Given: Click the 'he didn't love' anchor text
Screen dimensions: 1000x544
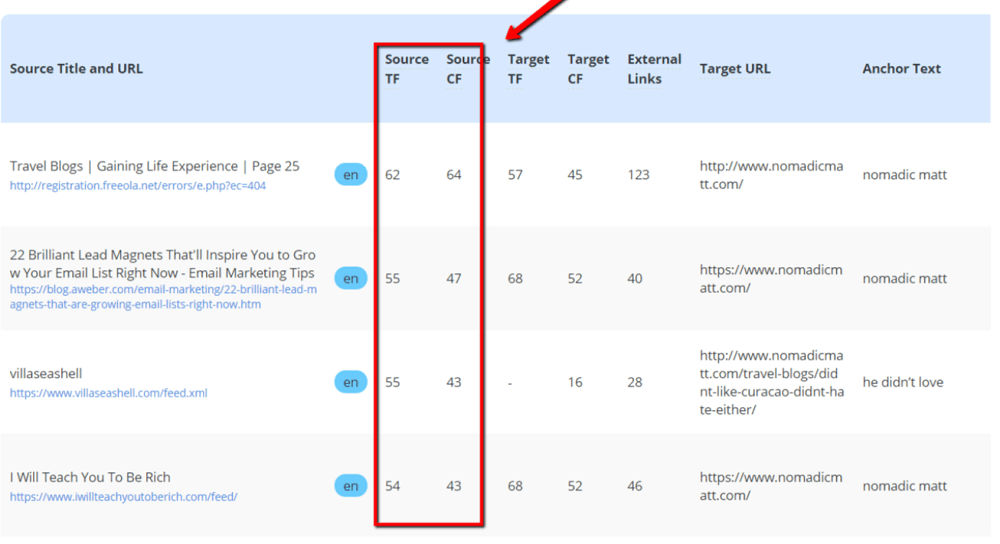Looking at the screenshot, I should tap(902, 383).
